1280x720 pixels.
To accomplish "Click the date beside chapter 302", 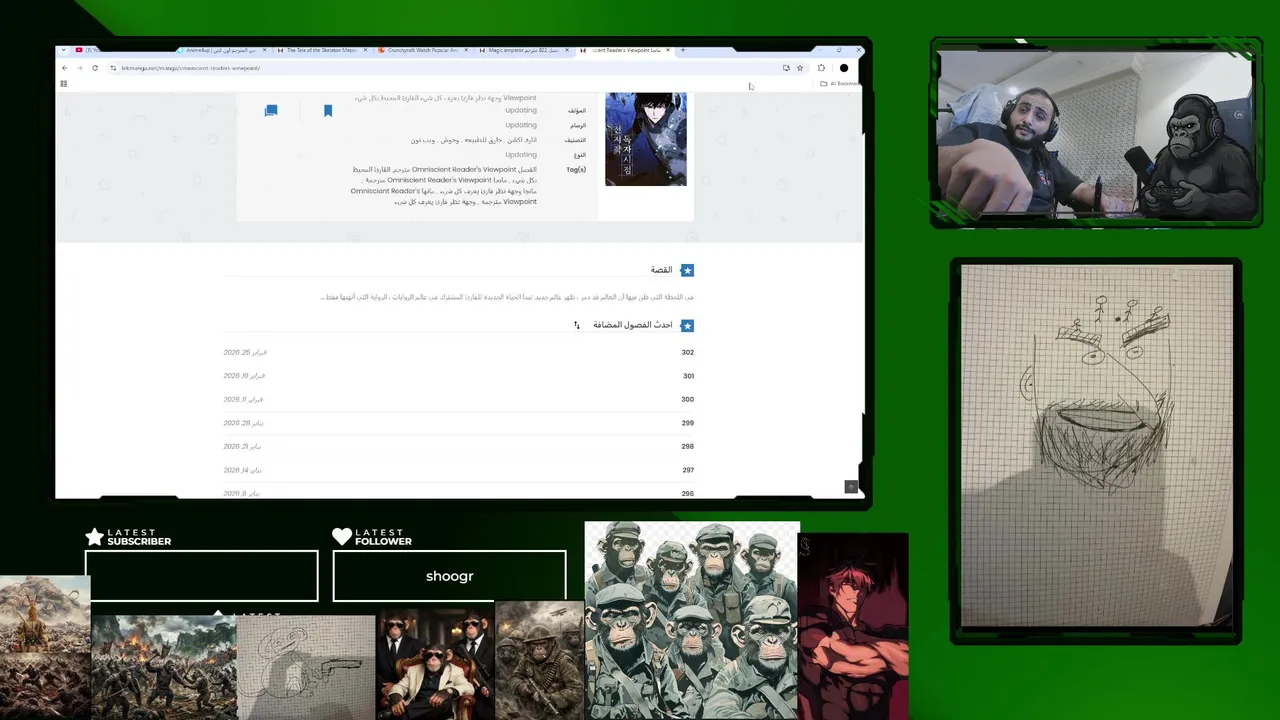I will click(245, 352).
